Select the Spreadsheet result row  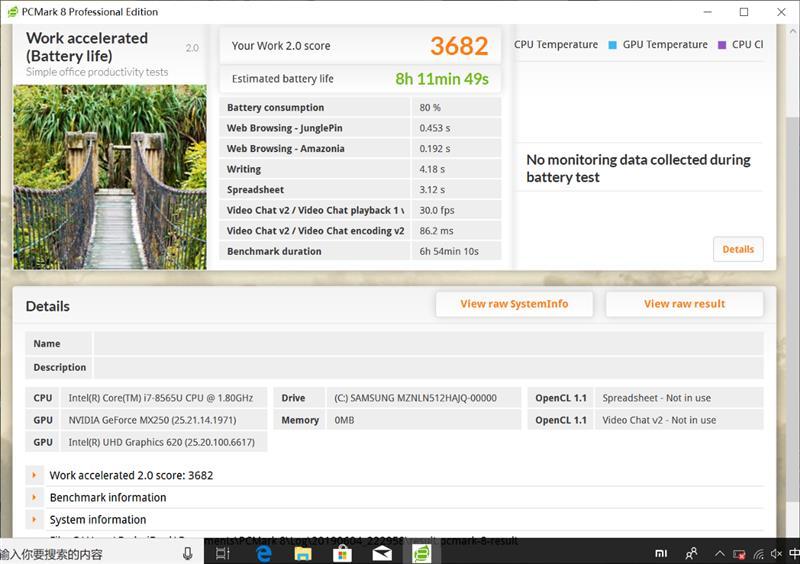tap(360, 189)
